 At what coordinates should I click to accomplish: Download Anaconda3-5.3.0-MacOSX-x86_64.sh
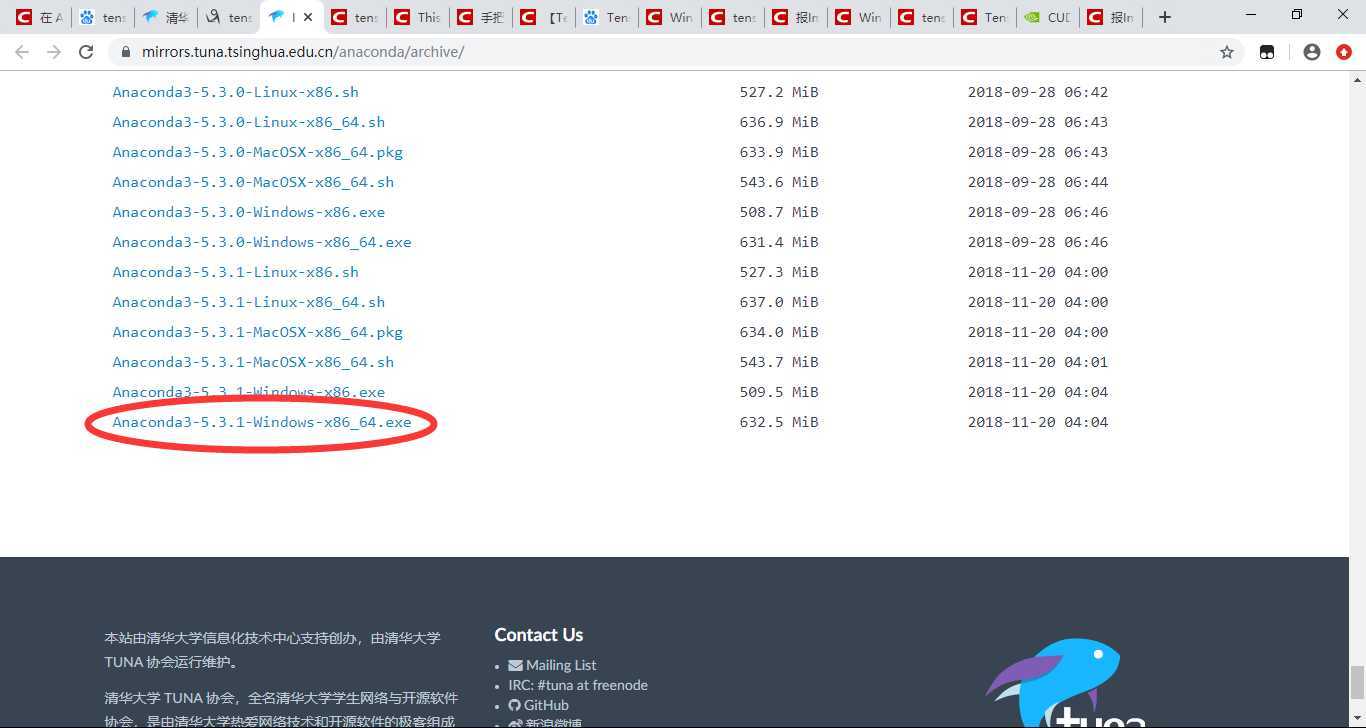(253, 182)
